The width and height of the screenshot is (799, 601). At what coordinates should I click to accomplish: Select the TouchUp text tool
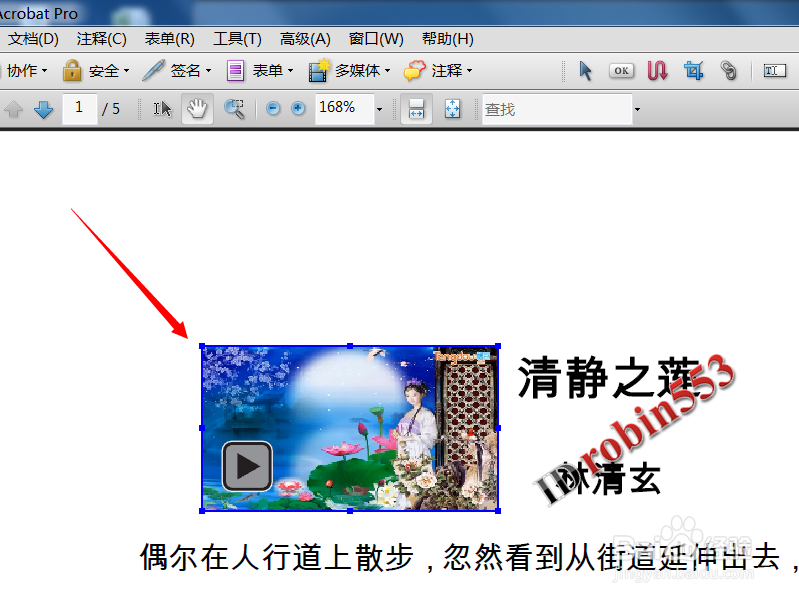coord(774,70)
